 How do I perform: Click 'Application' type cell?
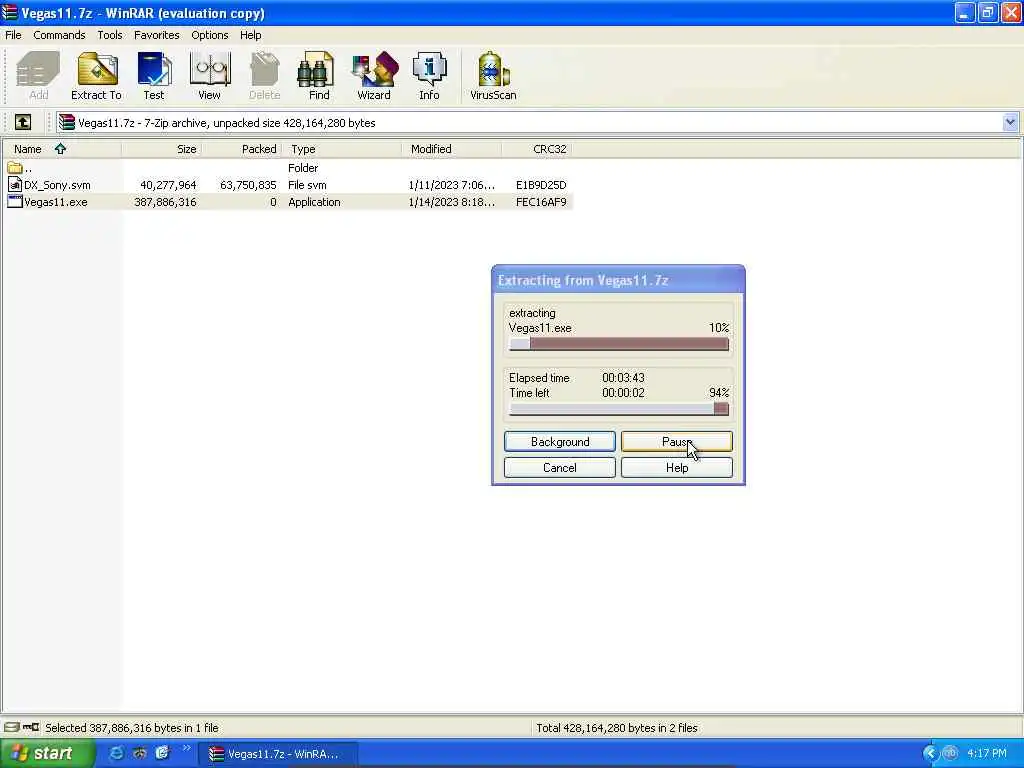pyautogui.click(x=314, y=202)
